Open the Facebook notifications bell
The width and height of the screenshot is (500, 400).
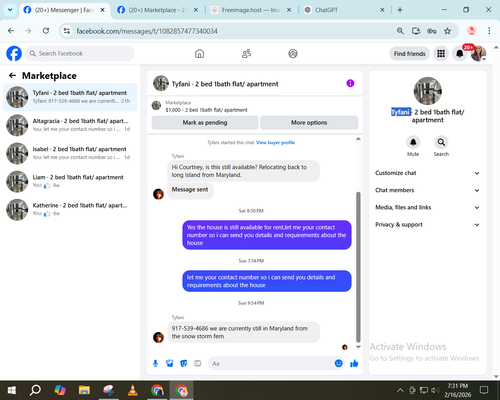tap(460, 54)
